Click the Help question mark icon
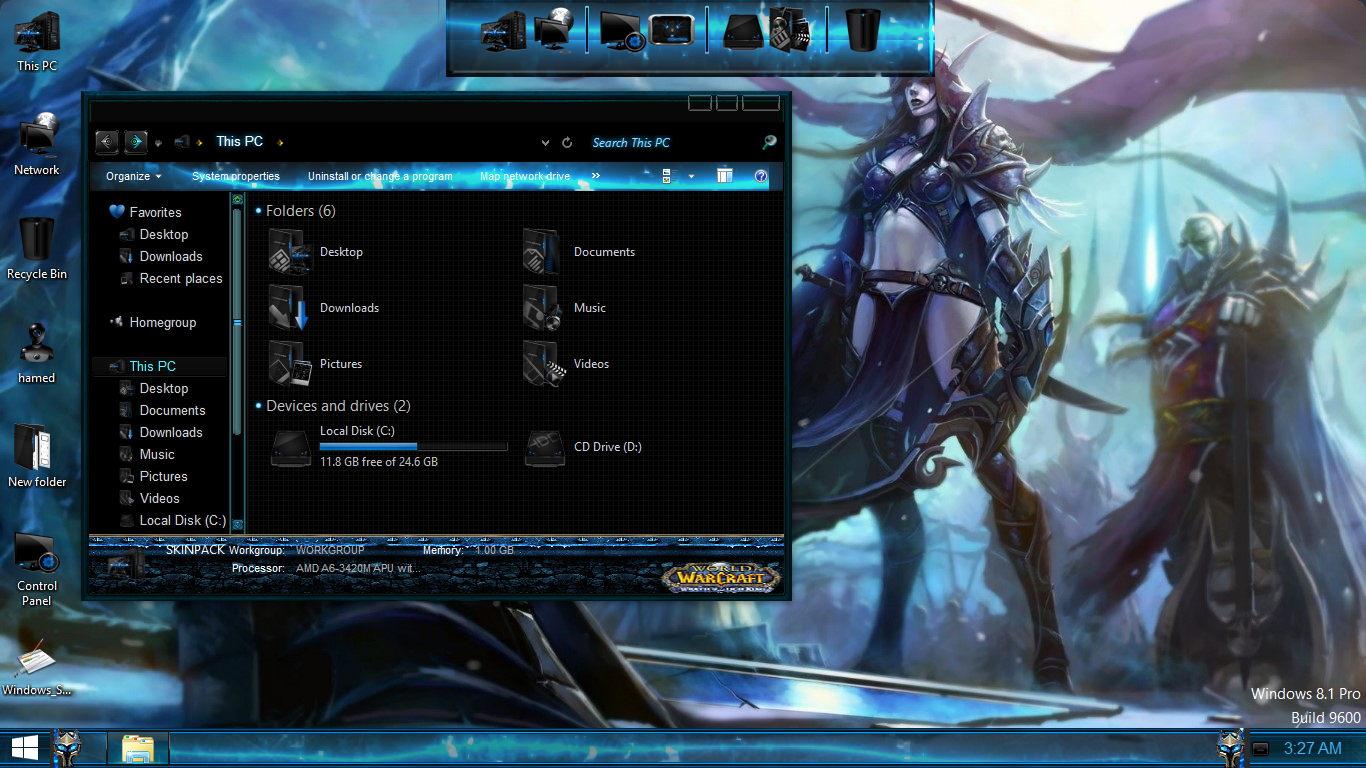Viewport: 1366px width, 768px height. (x=761, y=177)
